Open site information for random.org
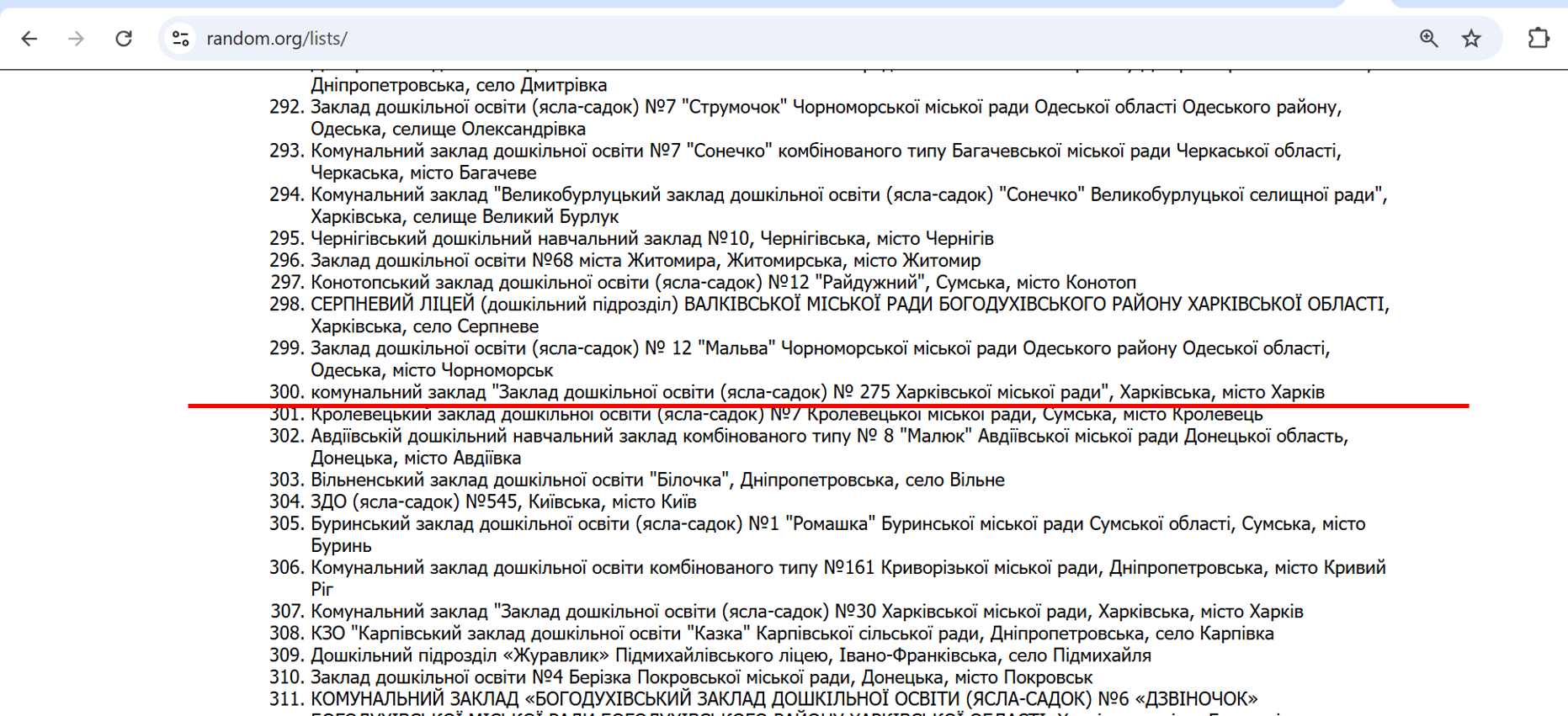 (181, 39)
